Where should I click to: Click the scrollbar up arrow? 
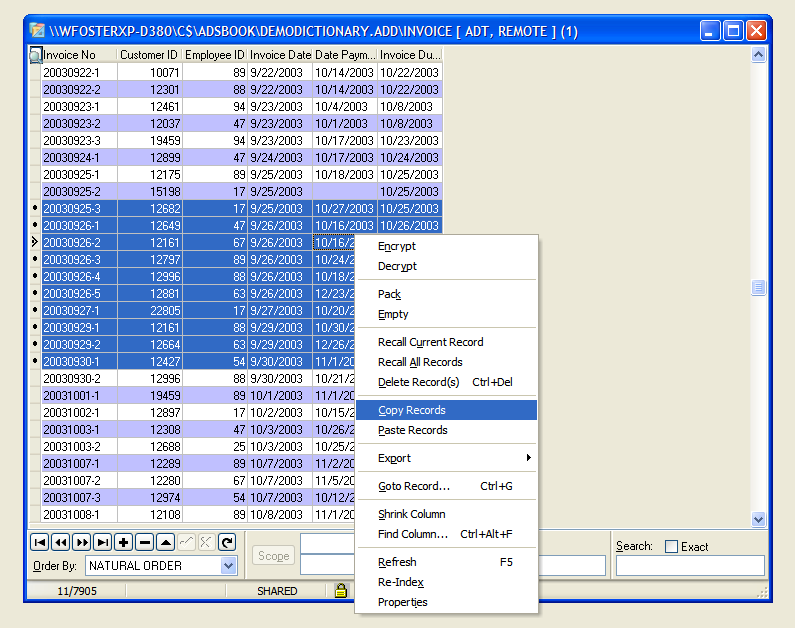tap(758, 55)
